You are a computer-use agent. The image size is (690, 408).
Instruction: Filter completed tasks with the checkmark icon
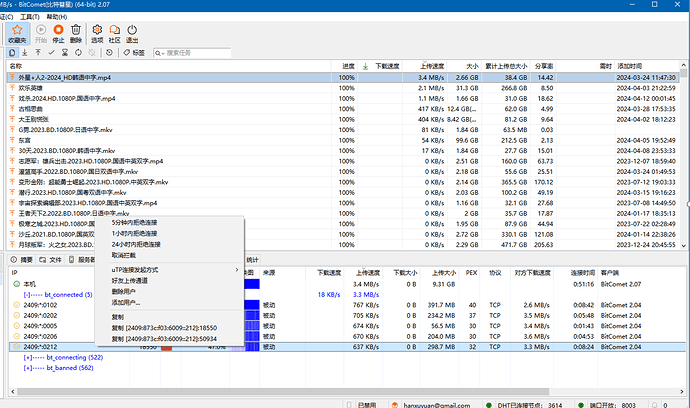51,53
